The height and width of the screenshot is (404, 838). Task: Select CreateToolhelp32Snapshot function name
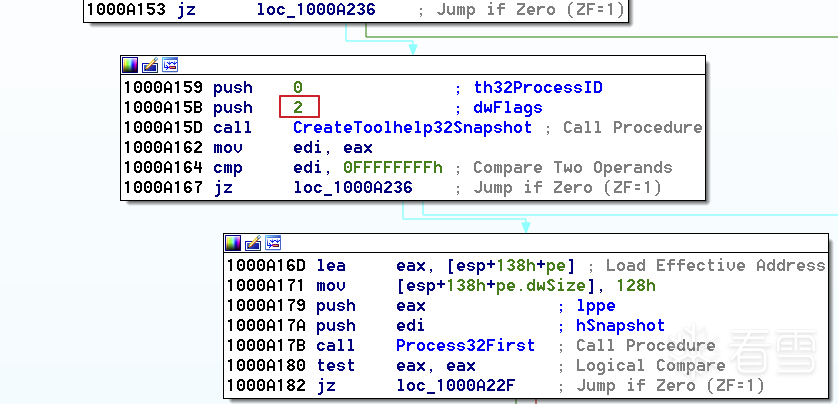coord(413,128)
